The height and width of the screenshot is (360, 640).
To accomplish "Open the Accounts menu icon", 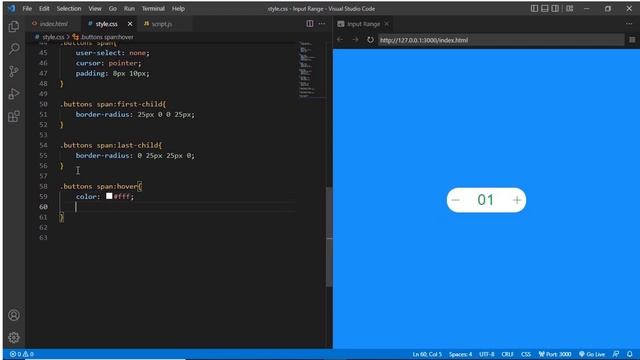I will coord(14,315).
